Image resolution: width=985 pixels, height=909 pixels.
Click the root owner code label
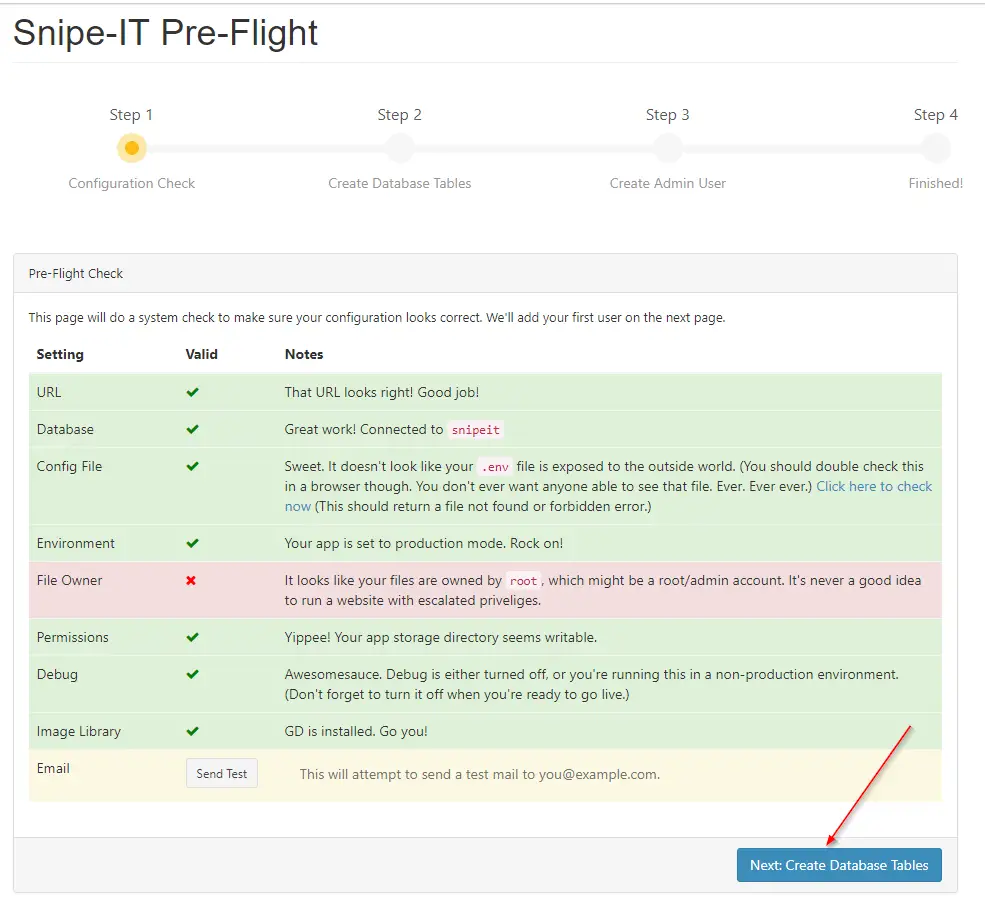coord(523,581)
